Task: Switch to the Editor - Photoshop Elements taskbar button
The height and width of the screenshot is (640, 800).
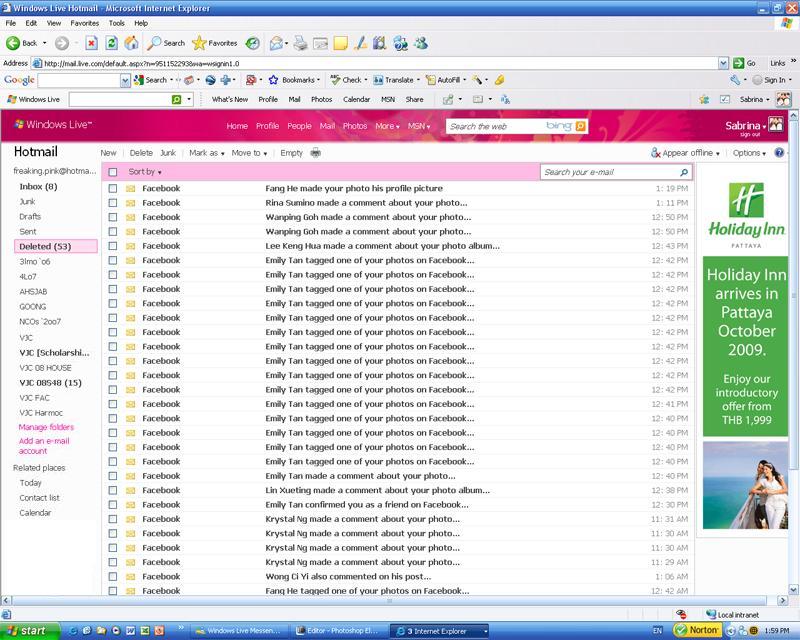Action: (337, 631)
